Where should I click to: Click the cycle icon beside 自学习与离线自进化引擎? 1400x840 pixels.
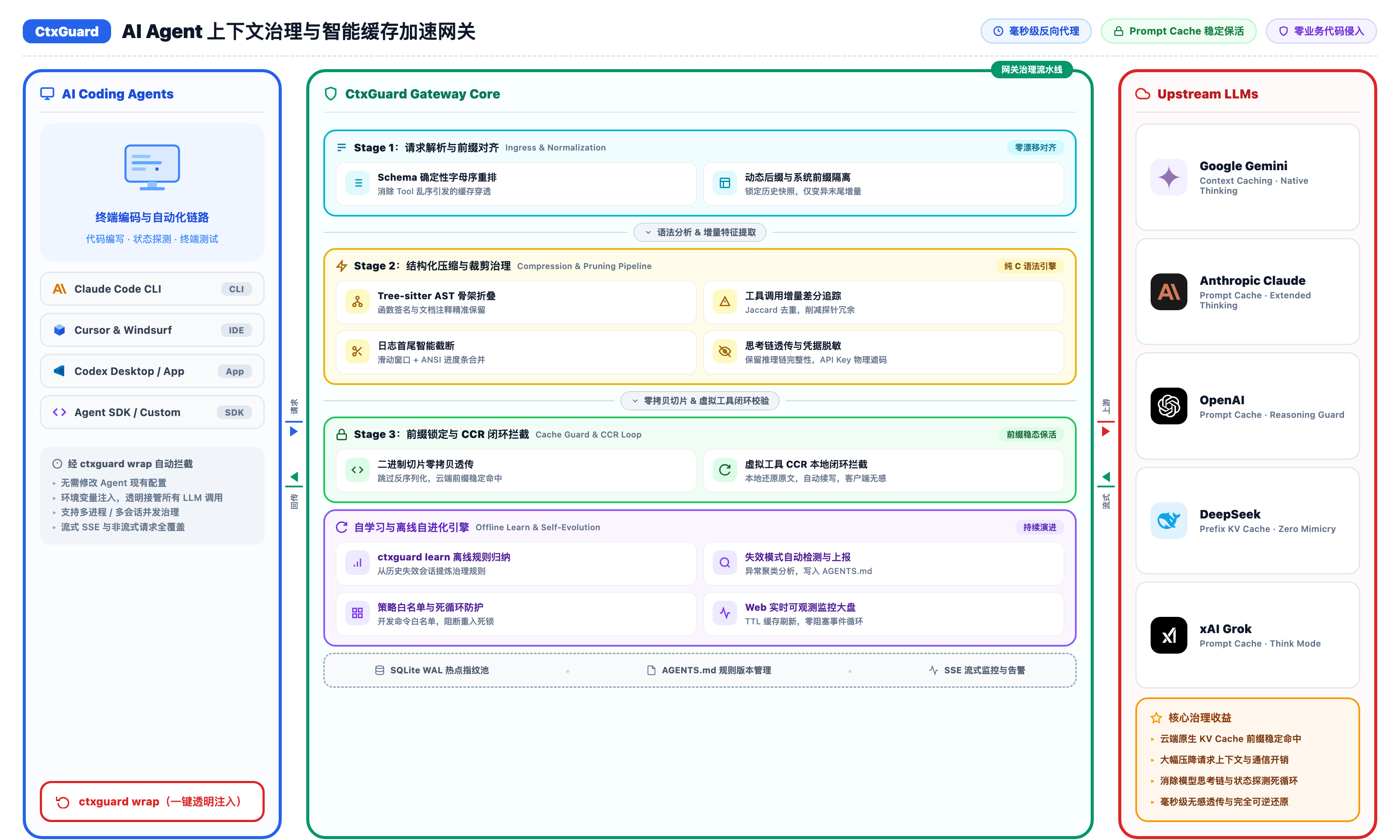coord(341,528)
